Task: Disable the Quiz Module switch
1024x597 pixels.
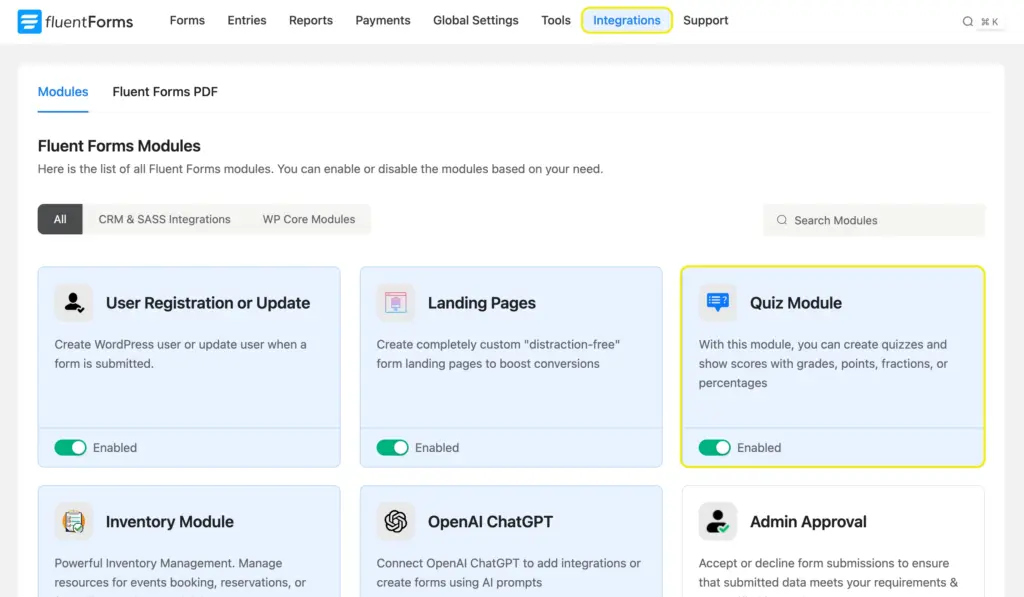Action: click(715, 447)
